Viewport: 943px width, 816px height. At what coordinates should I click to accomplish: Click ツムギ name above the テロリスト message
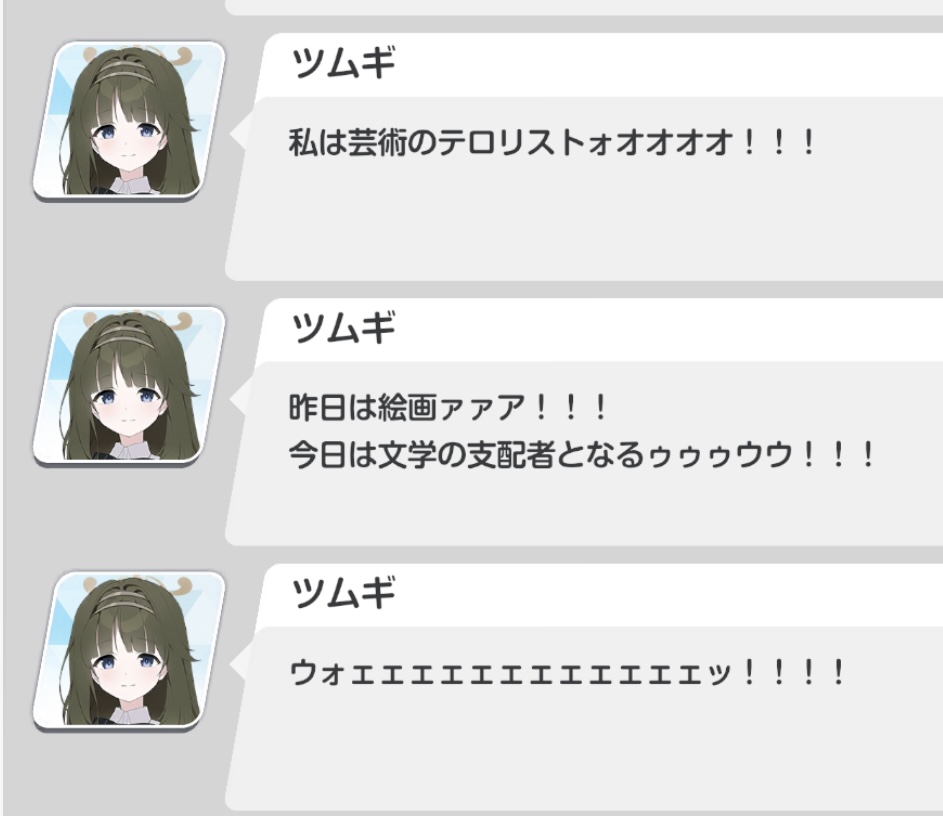[x=343, y=63]
